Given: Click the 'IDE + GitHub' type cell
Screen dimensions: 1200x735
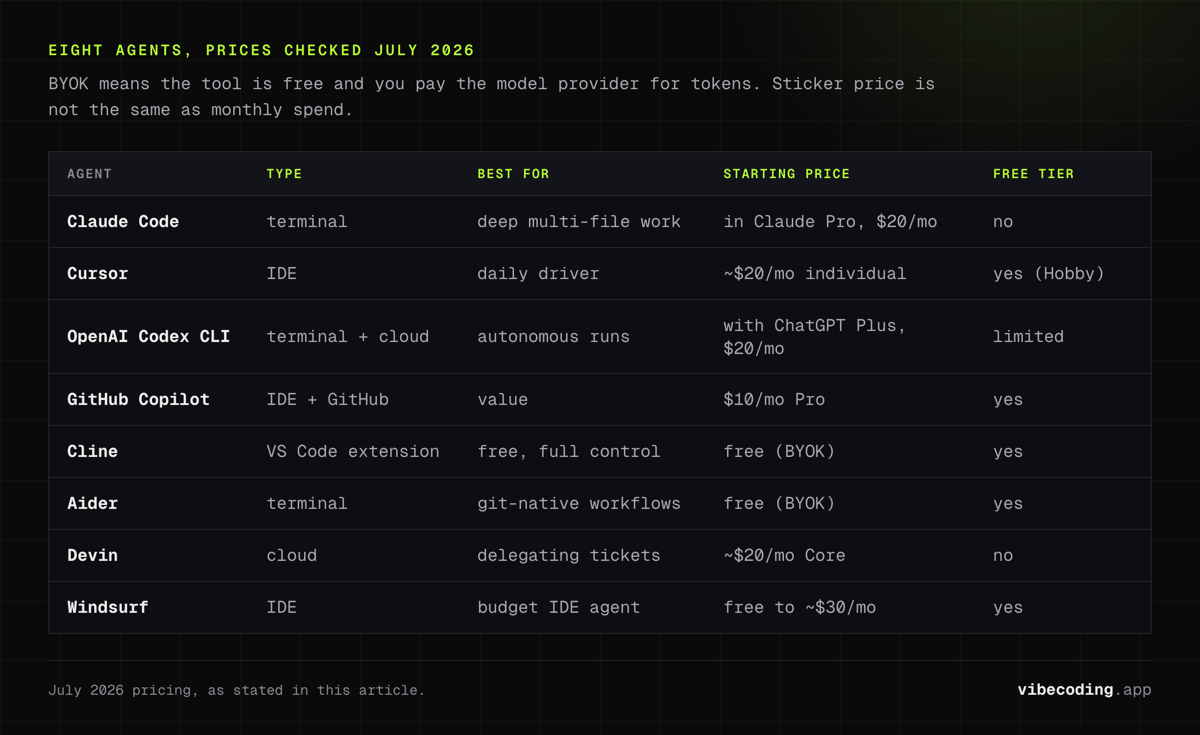Looking at the screenshot, I should coord(327,400).
